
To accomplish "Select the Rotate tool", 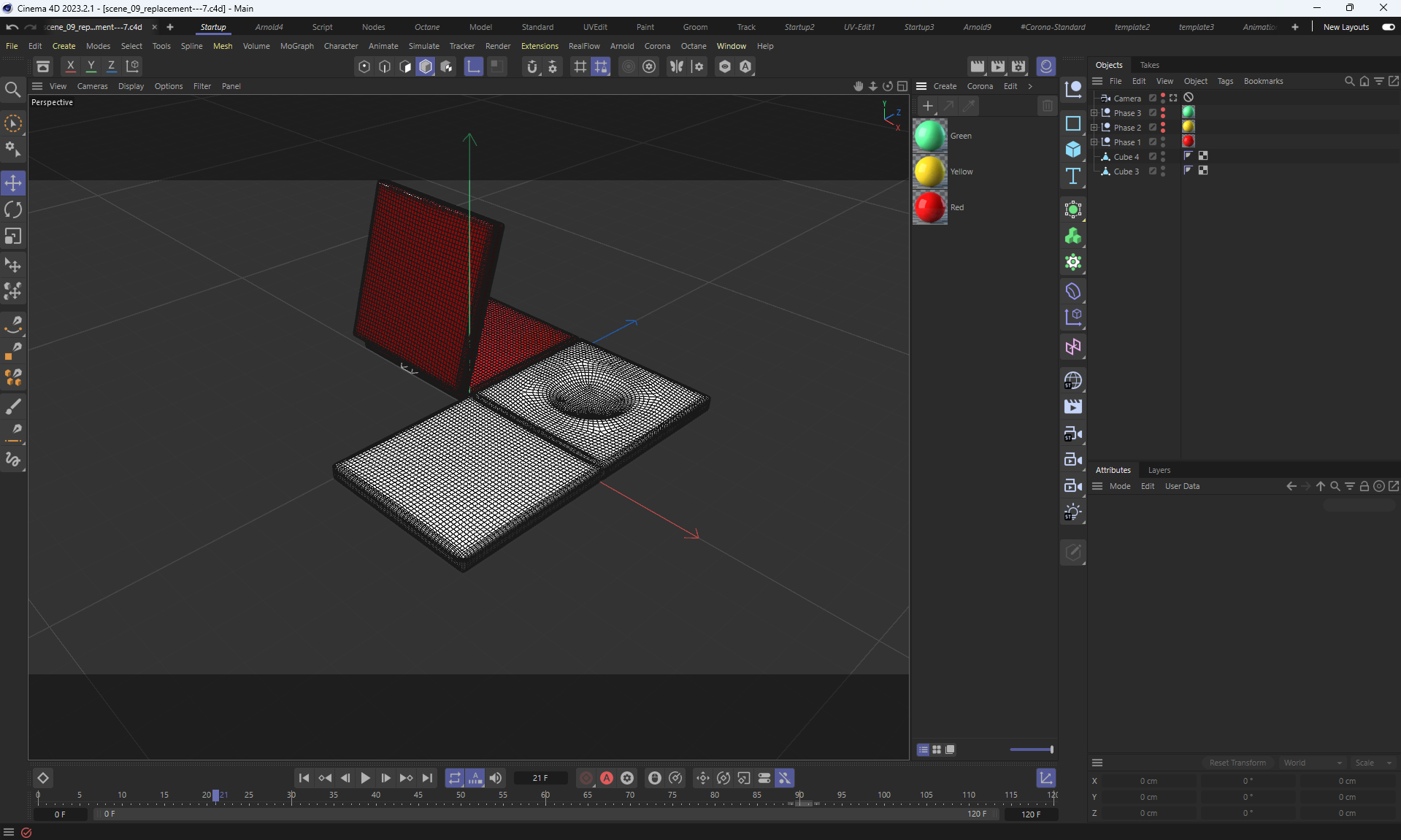I will [x=13, y=210].
